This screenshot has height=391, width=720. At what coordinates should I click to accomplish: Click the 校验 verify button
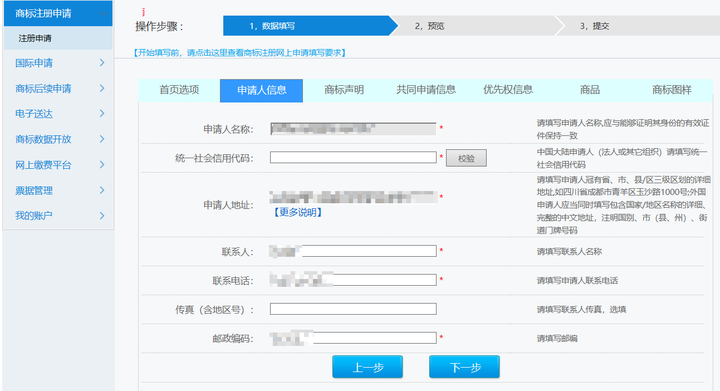[466, 158]
